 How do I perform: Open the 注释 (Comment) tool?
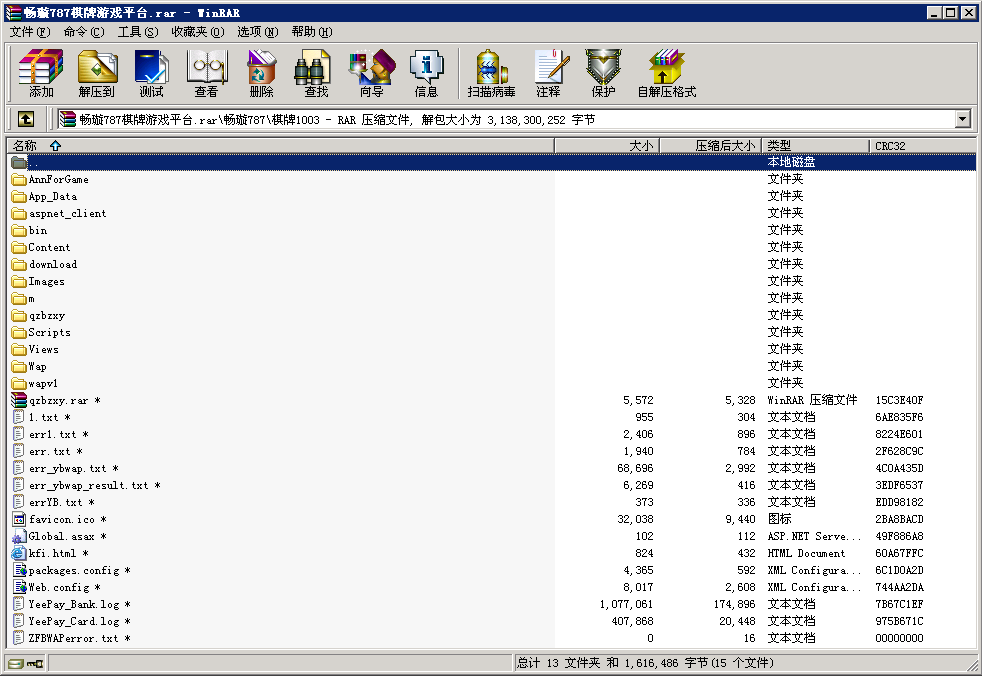pos(548,74)
